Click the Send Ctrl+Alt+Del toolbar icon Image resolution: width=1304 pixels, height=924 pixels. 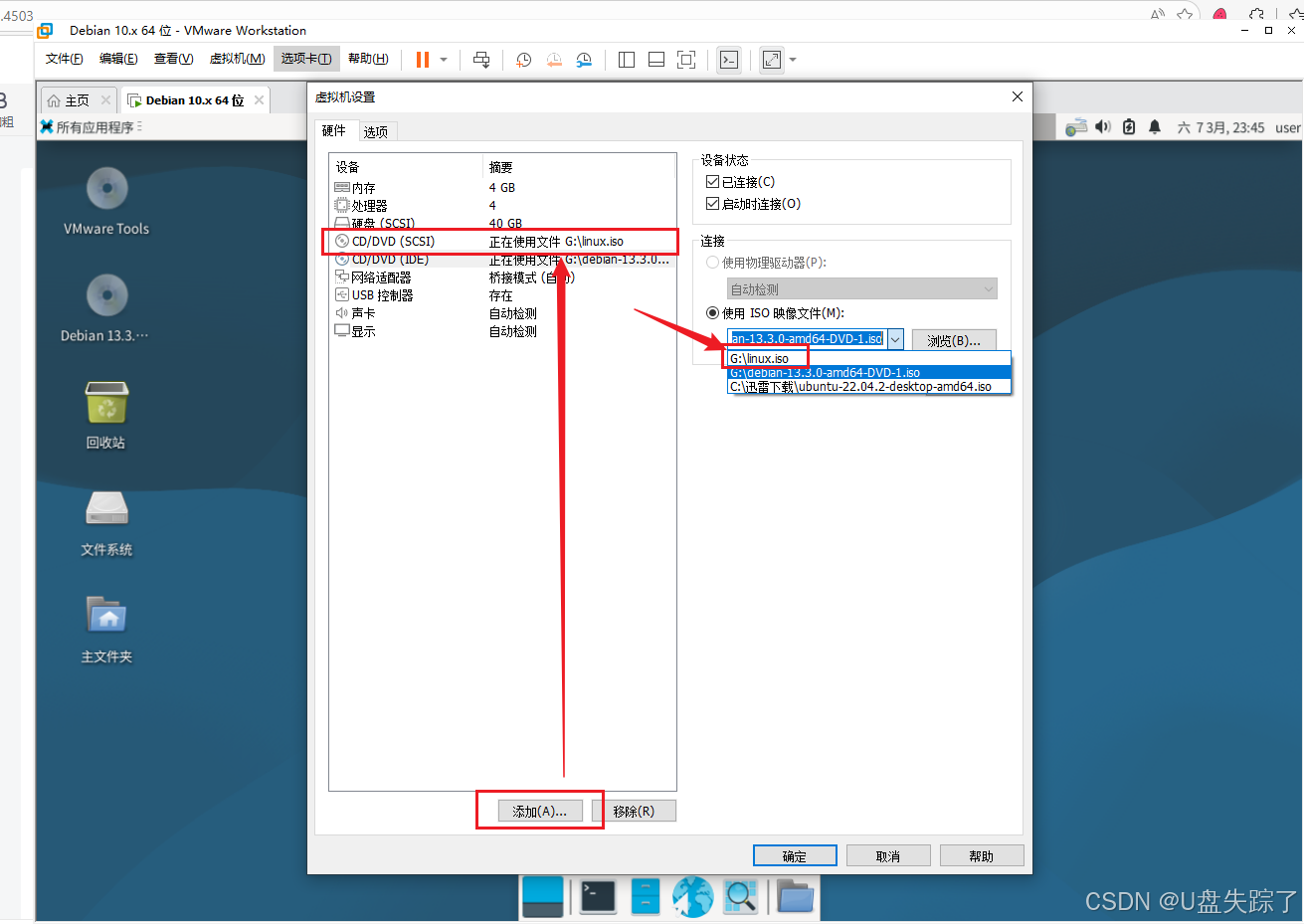point(481,60)
